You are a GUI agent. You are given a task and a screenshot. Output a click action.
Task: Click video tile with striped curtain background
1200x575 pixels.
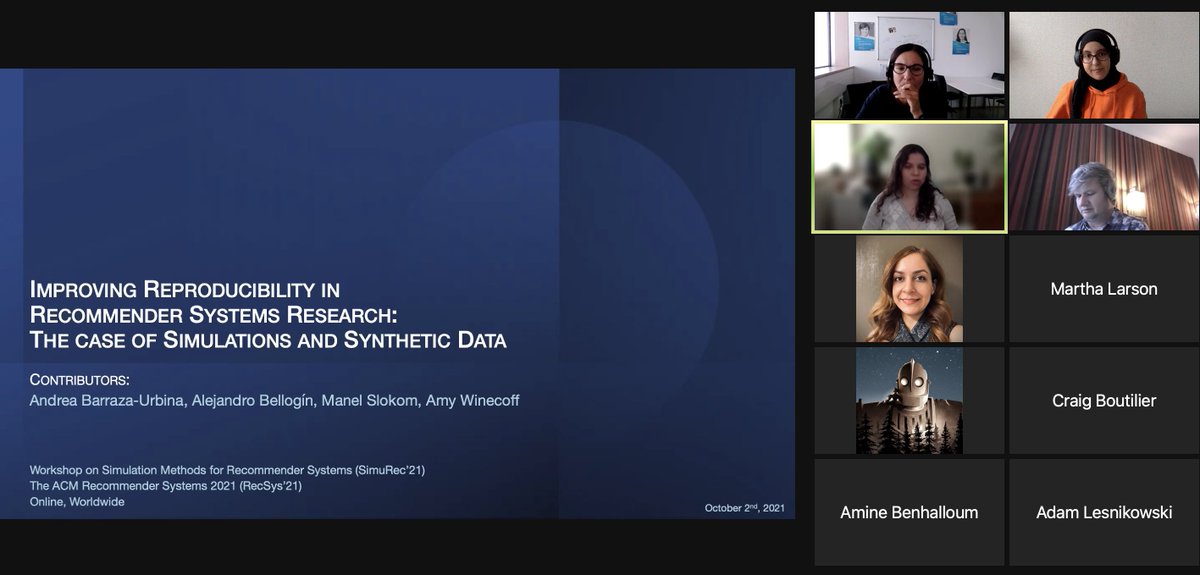click(1104, 177)
